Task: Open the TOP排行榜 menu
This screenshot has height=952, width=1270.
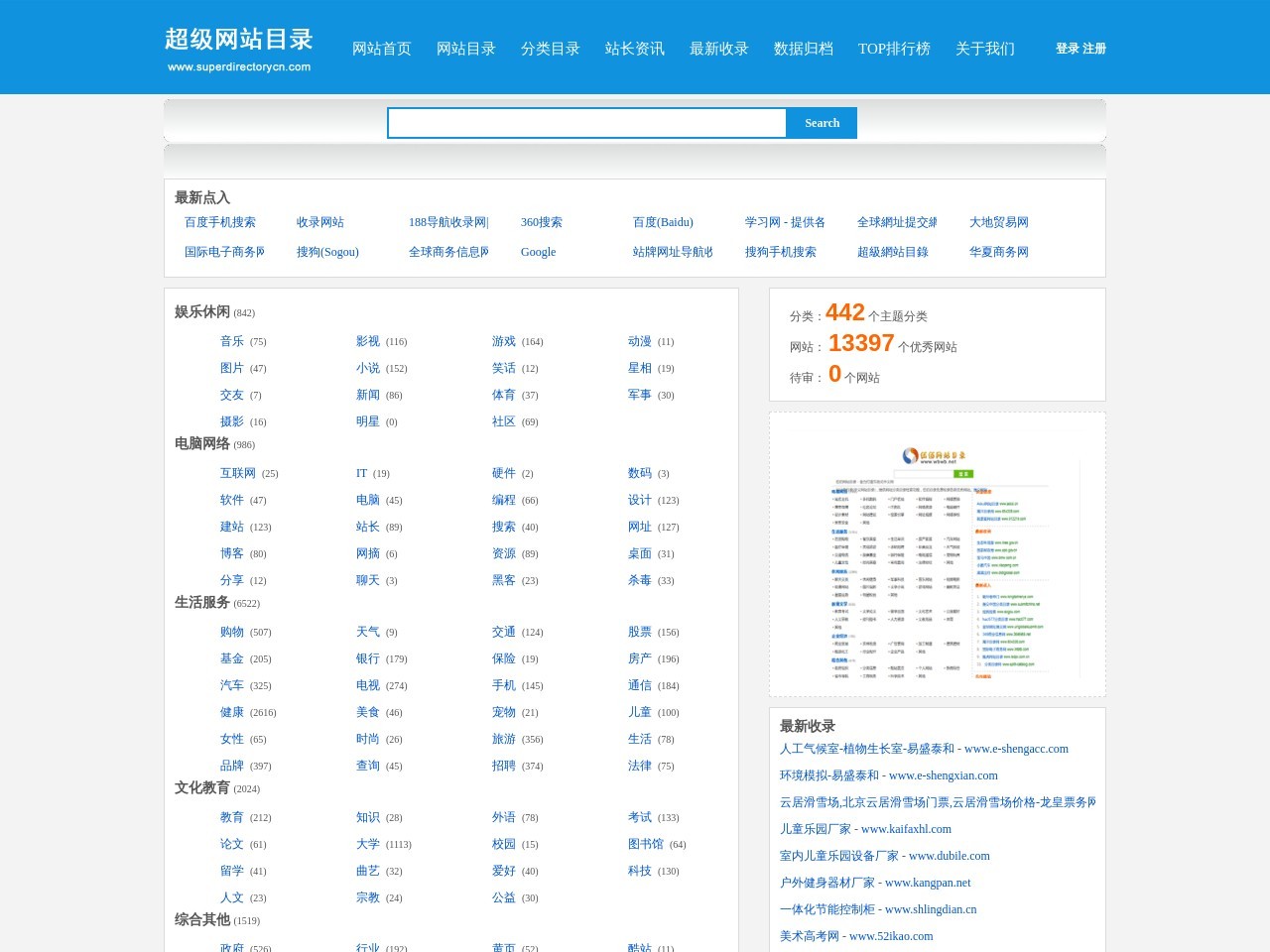Action: click(894, 49)
